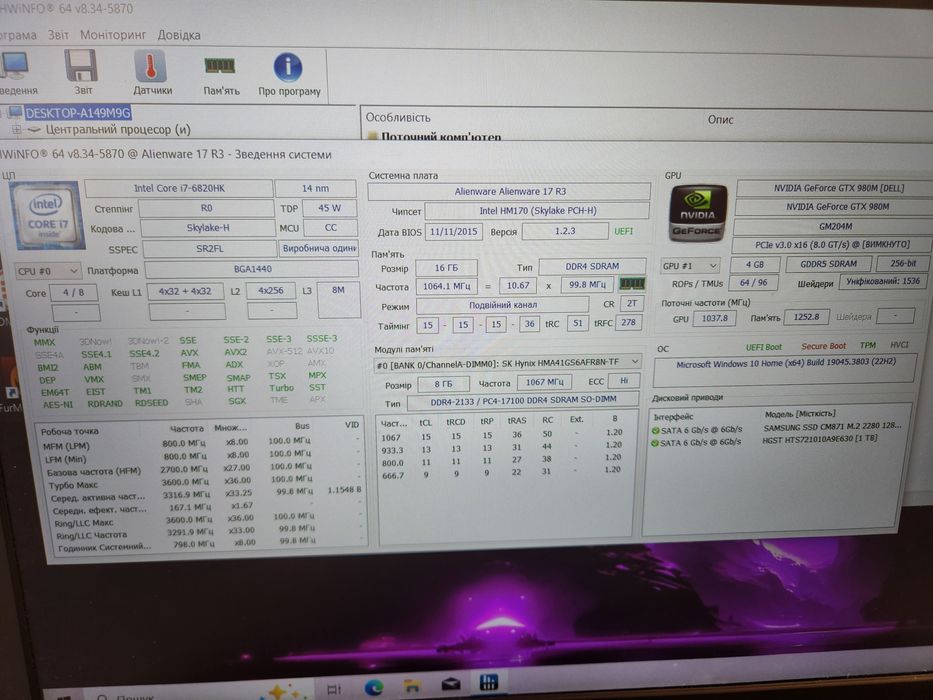This screenshot has width=933, height=700.
Task: Click the Intel Core i7-6820HK name field
Action: coord(179,188)
